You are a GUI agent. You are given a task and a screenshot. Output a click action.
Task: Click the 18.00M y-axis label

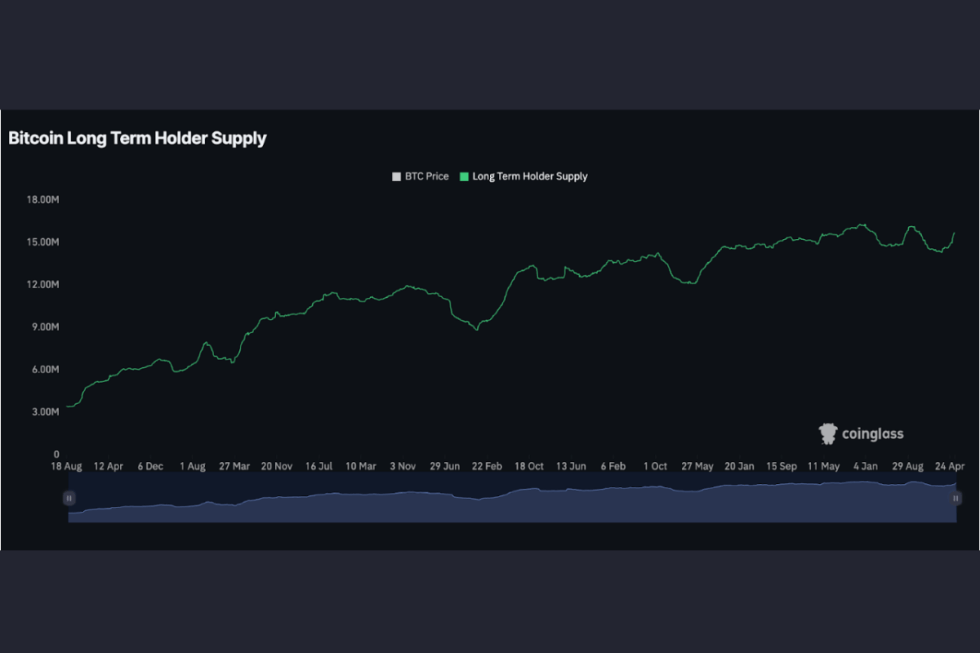pos(43,199)
